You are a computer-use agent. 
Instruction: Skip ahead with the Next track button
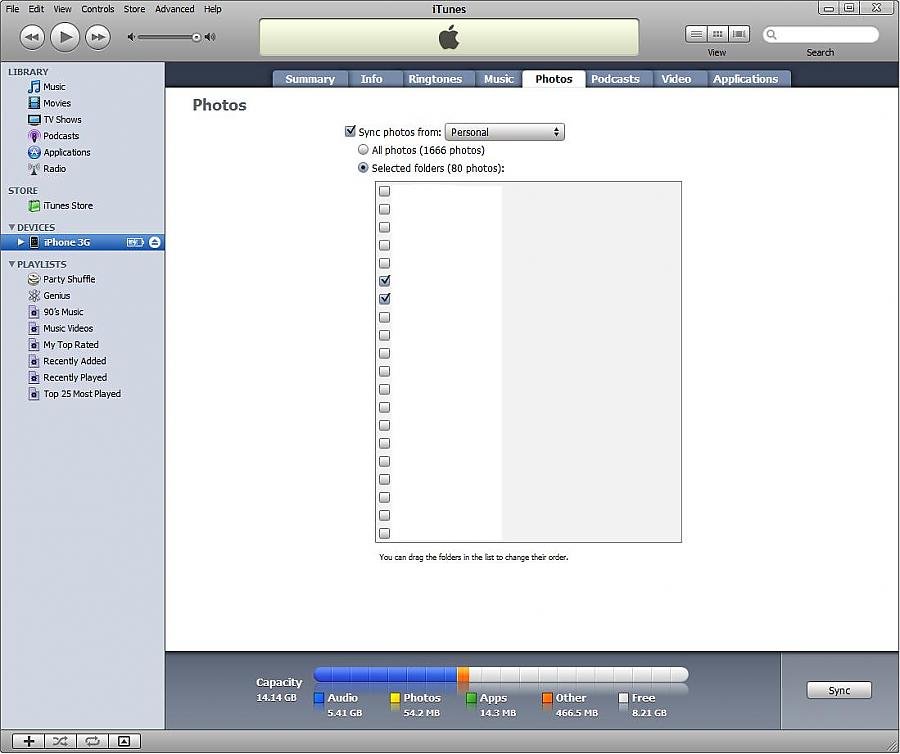pos(98,37)
